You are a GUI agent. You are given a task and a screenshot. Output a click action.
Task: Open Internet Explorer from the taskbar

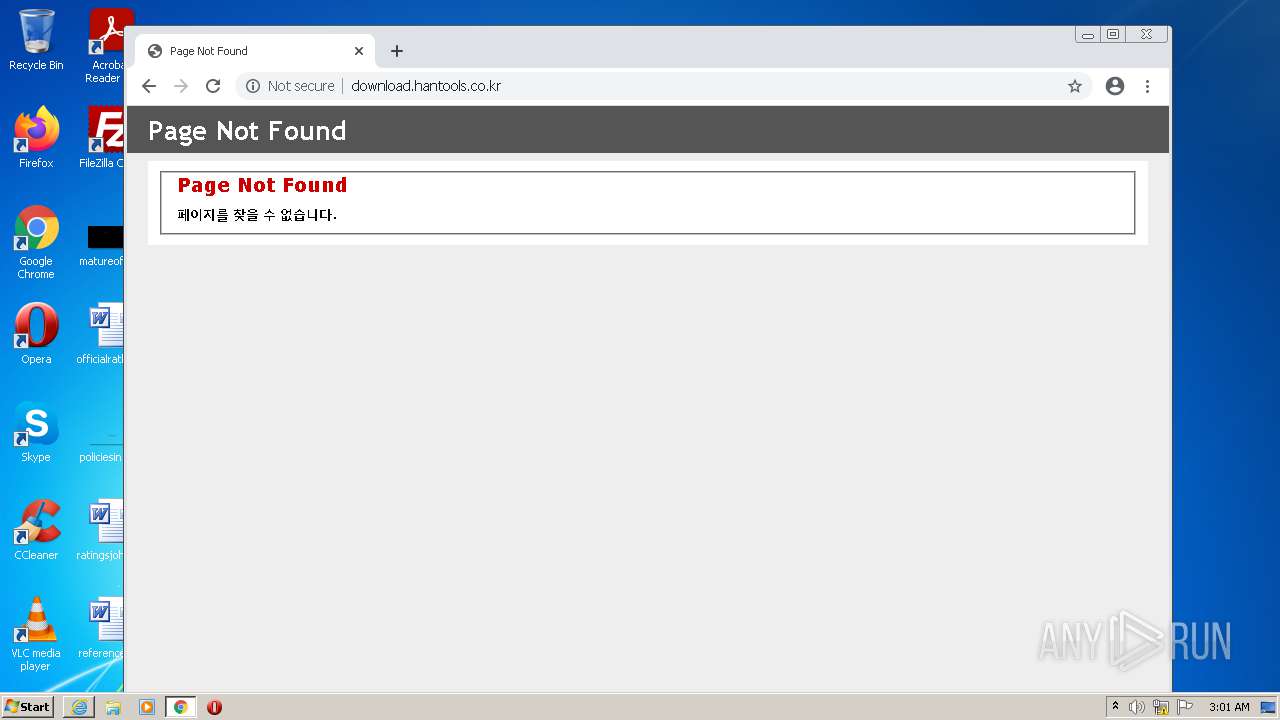pyautogui.click(x=79, y=707)
